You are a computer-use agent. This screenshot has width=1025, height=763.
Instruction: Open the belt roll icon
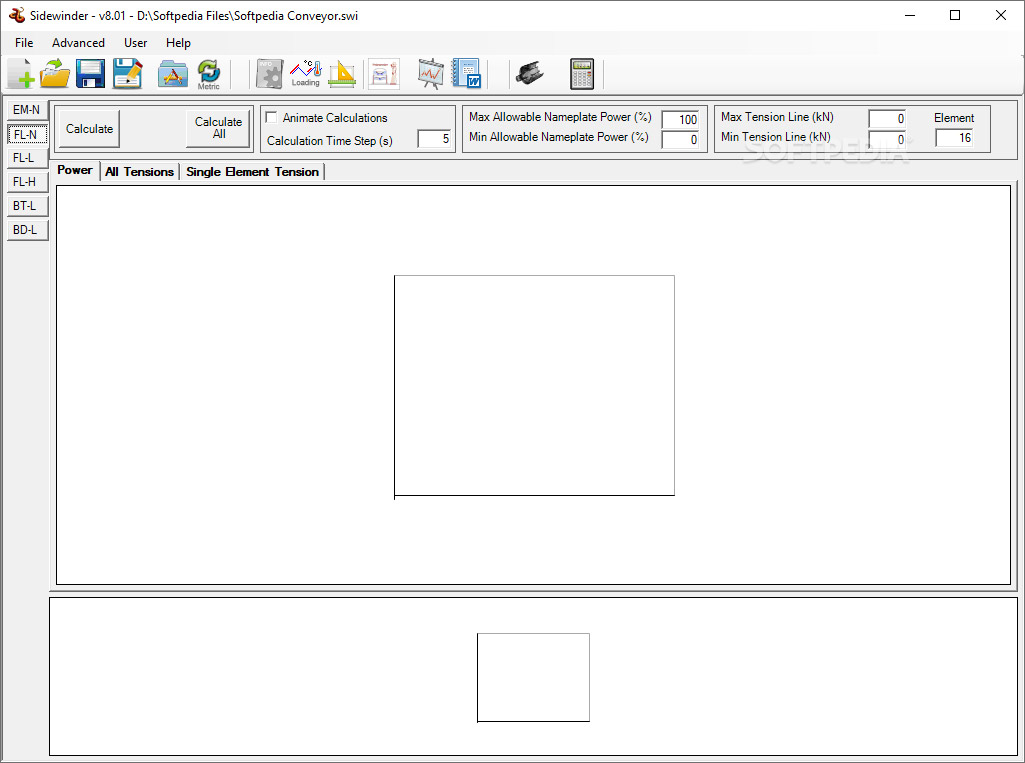click(529, 73)
